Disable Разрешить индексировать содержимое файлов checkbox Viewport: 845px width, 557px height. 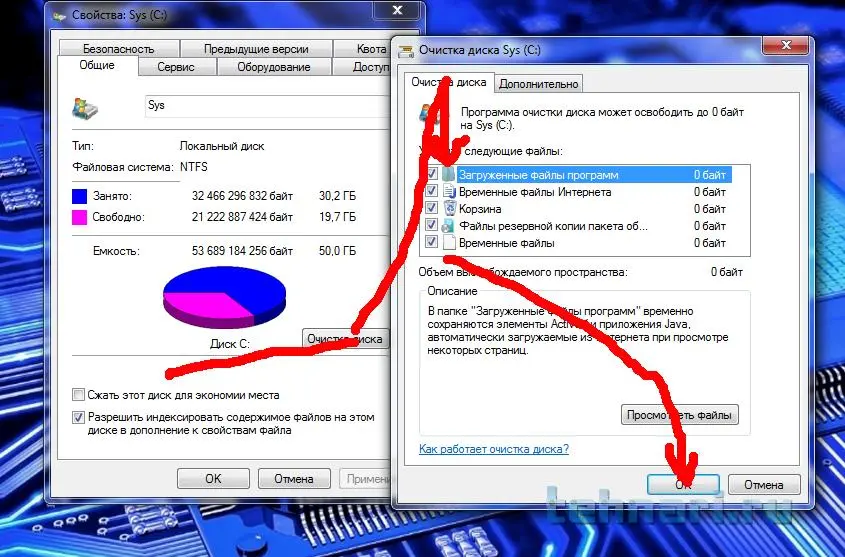coord(78,417)
